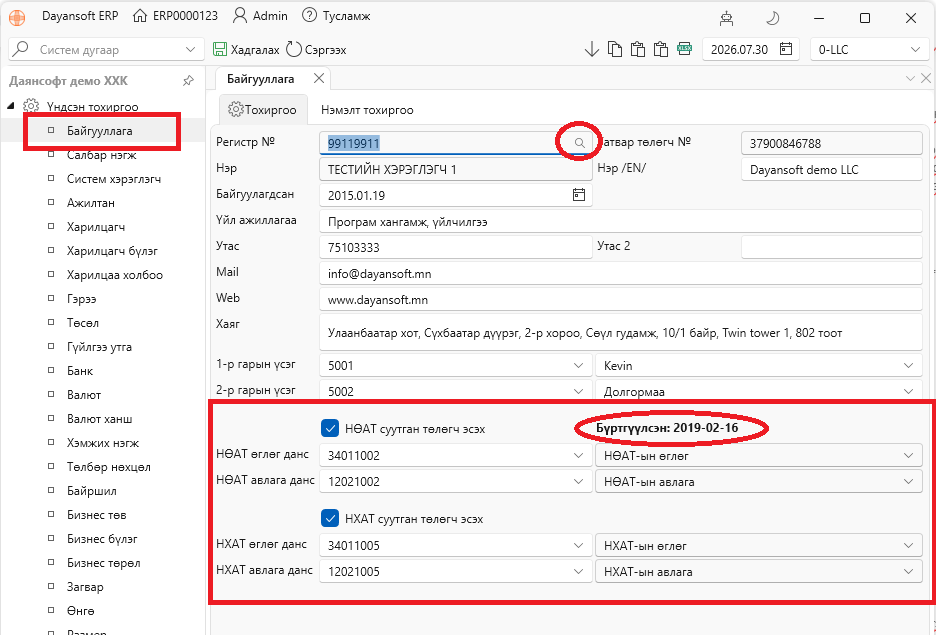Open the Тусламж help menu

coord(336,16)
